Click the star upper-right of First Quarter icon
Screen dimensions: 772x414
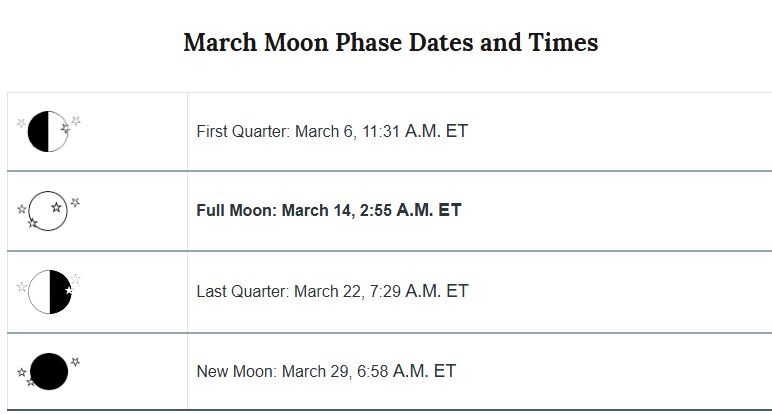coord(76,120)
